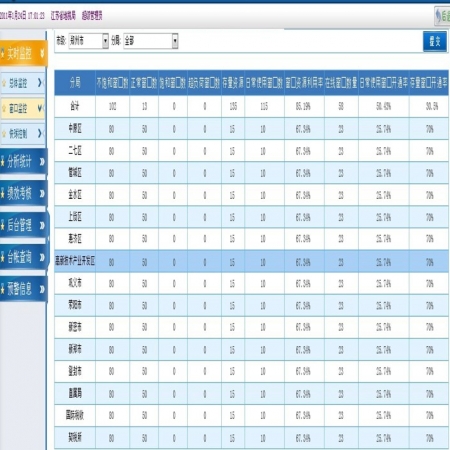The height and width of the screenshot is (450, 450).
Task: Open the 分局 branch dropdown showing 全部
Action: 151,41
